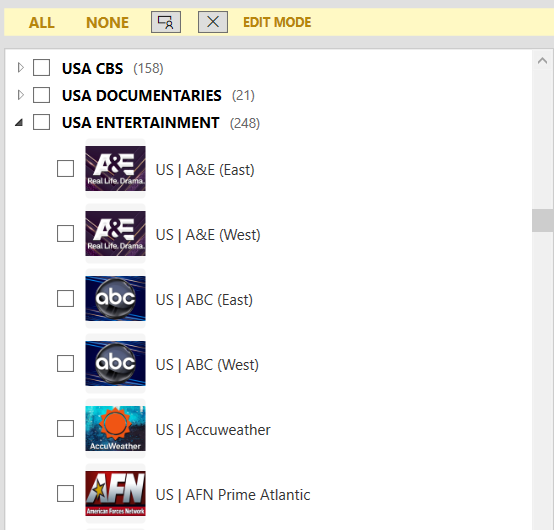The height and width of the screenshot is (530, 554).
Task: Enable the US | A&E (East) checkbox
Action: 65,169
